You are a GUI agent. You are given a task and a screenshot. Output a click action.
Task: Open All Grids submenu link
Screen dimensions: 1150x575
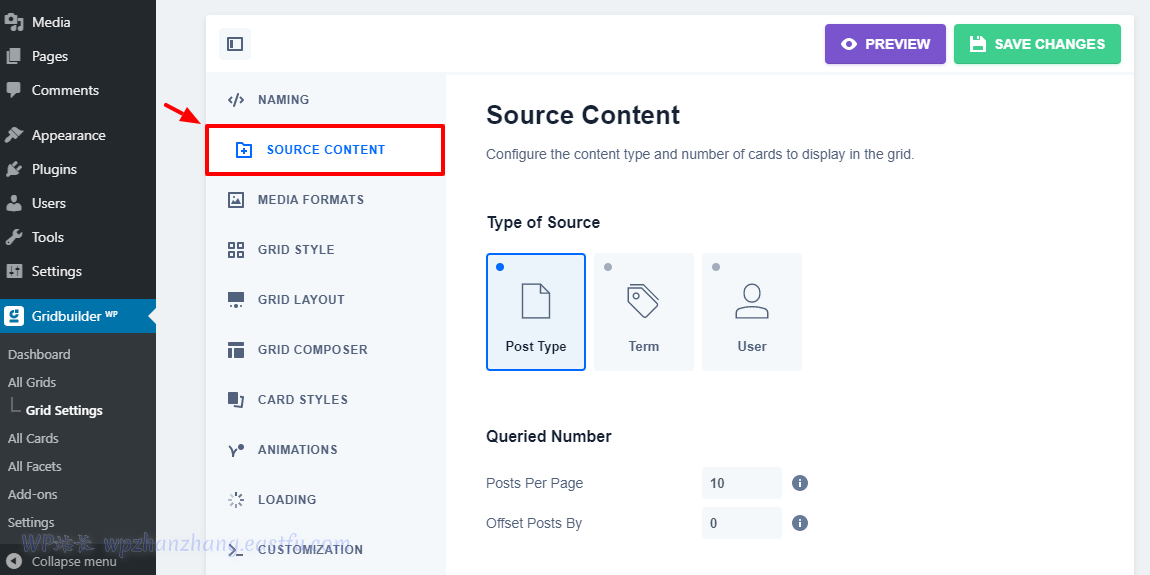point(32,382)
